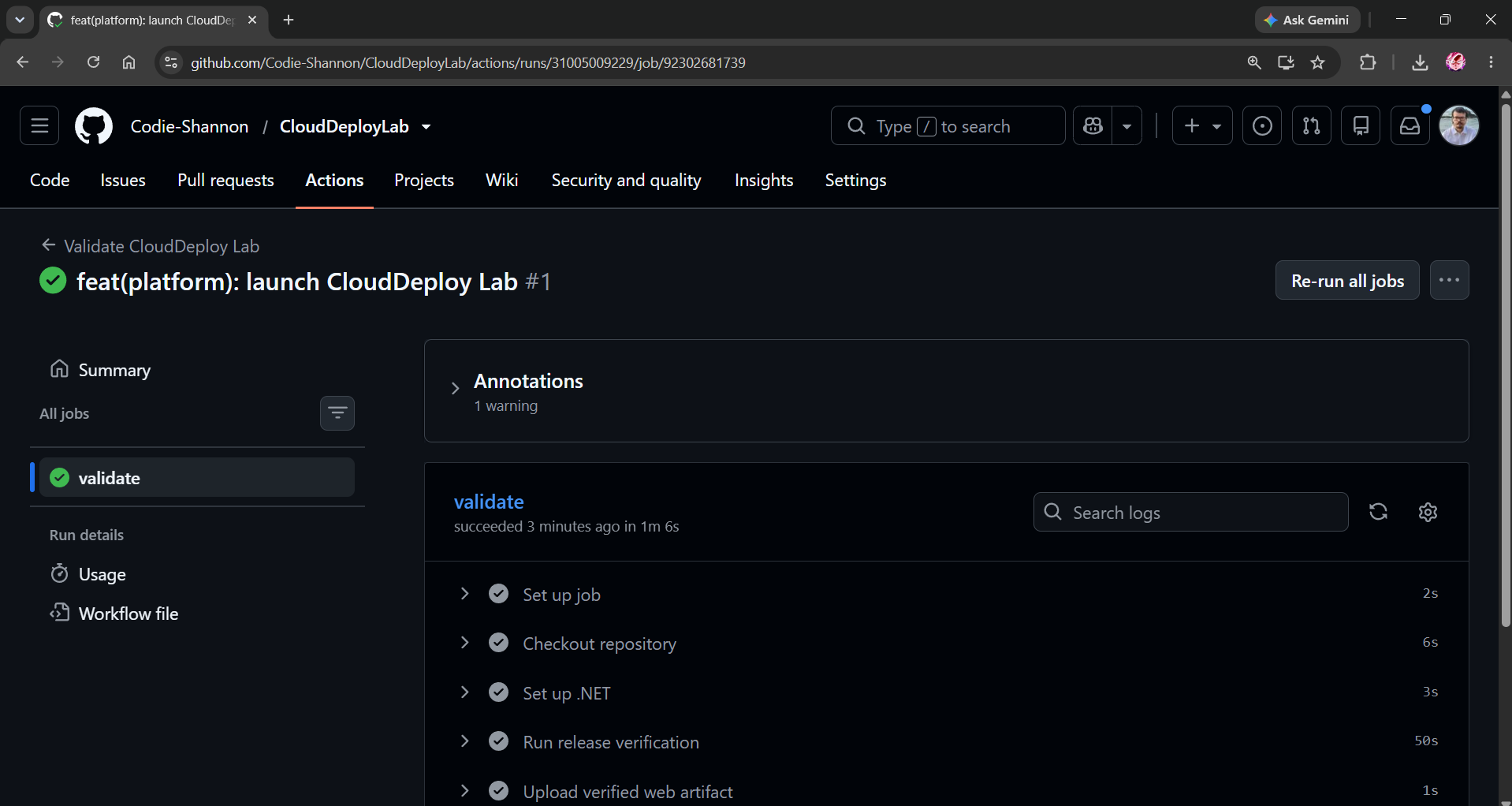This screenshot has width=1512, height=806.
Task: Switch to the Projects tab
Action: (424, 180)
